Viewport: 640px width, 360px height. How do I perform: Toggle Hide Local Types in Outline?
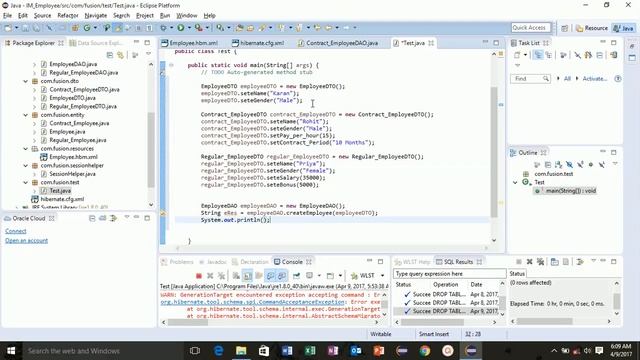point(602,165)
